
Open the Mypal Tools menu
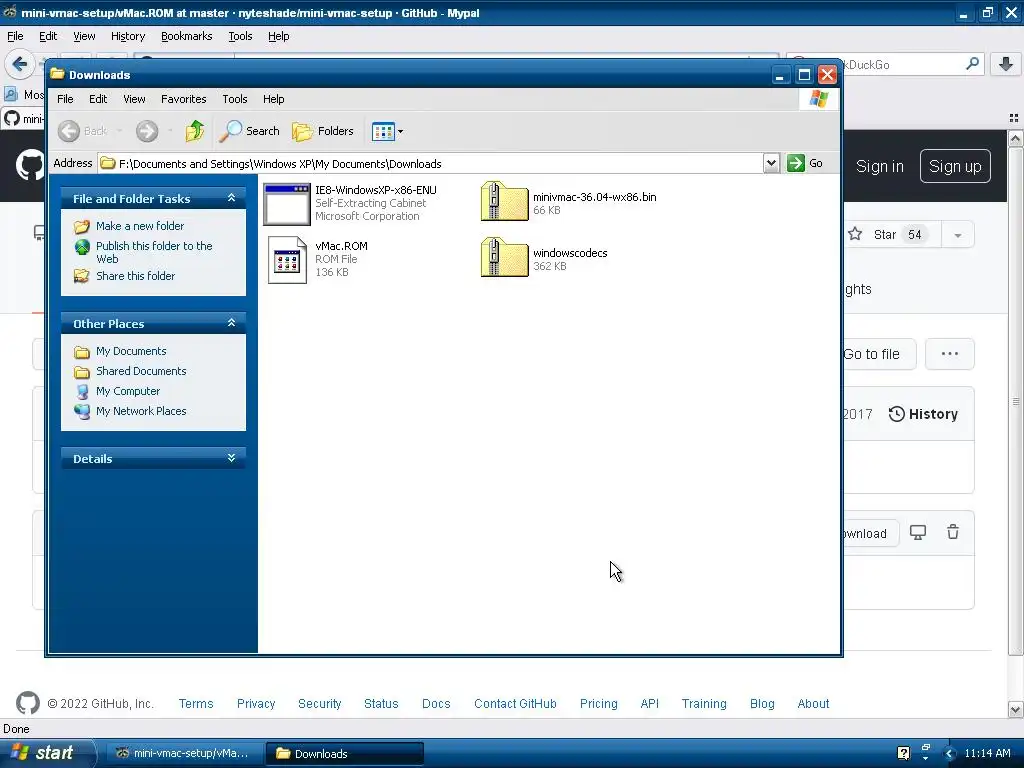[x=240, y=37]
